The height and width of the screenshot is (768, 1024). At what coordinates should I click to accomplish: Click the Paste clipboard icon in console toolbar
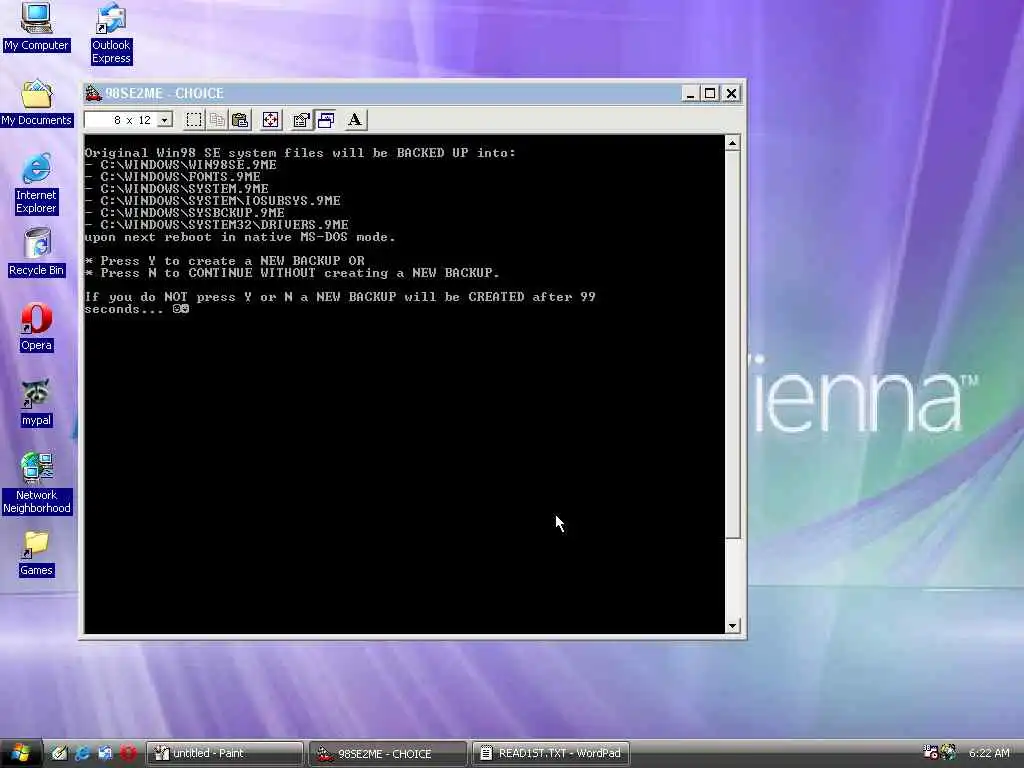(240, 120)
